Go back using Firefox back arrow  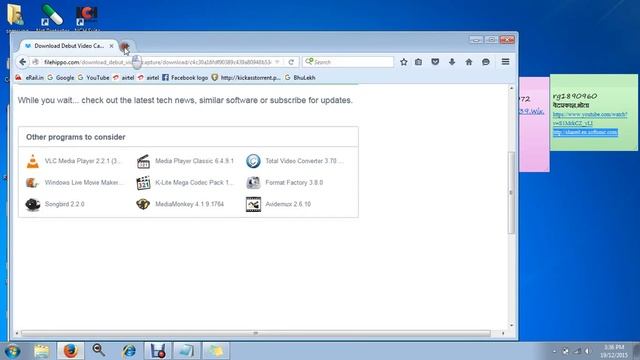[x=22, y=62]
